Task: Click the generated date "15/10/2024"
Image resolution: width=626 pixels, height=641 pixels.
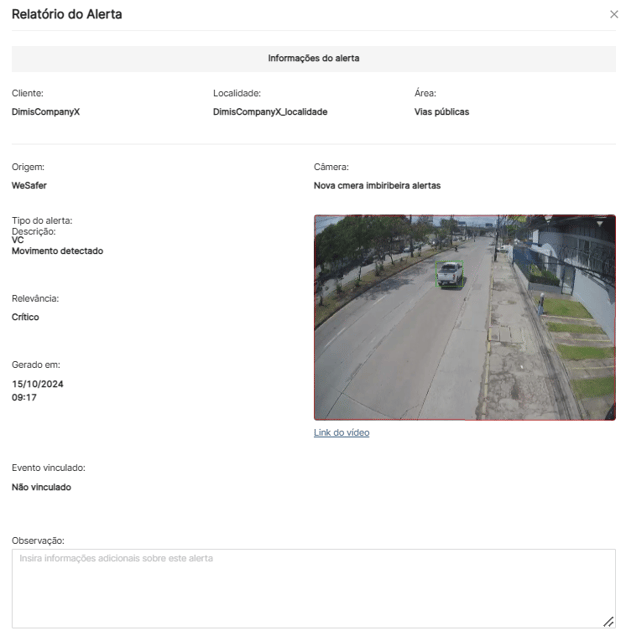Action: [37, 384]
